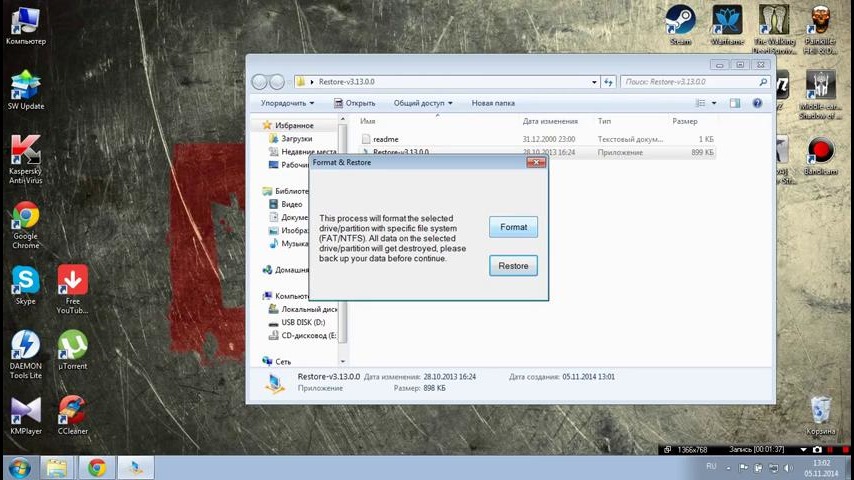This screenshot has height=480, width=854.
Task: Expand the Общий доступ dropdown menu
Action: coord(422,103)
